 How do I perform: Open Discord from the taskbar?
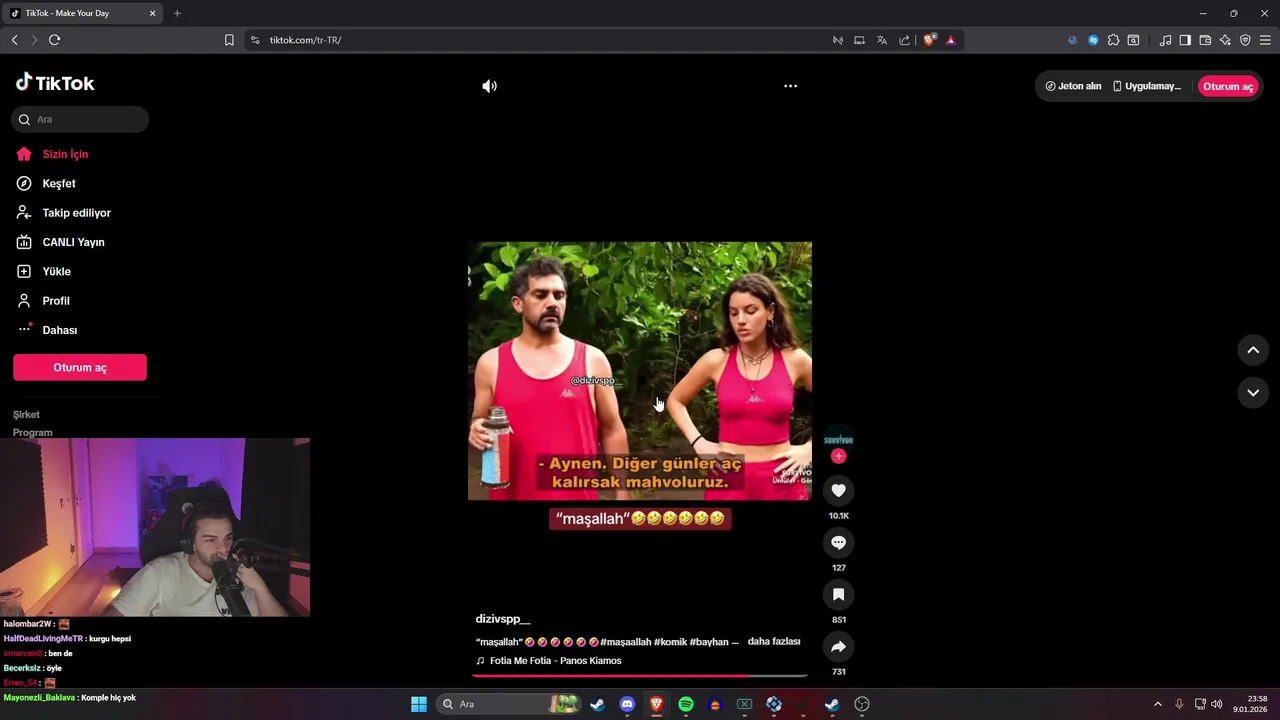tap(627, 704)
